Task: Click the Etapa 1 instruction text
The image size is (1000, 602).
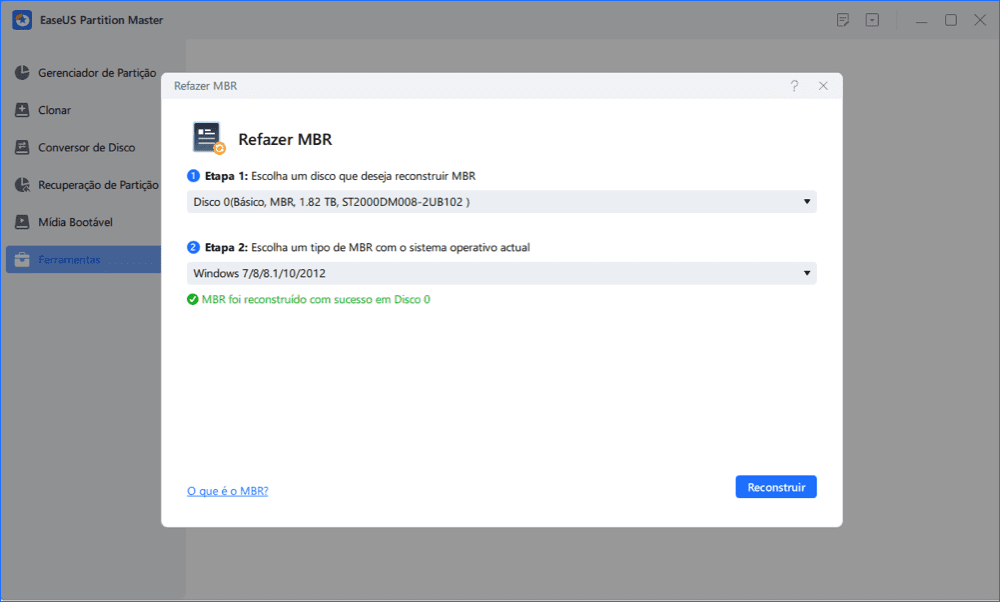Action: [x=340, y=176]
